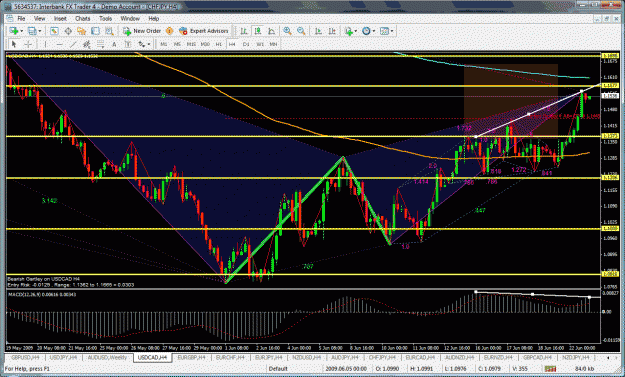Click the chart tabs scroll-right arrow

617,357
